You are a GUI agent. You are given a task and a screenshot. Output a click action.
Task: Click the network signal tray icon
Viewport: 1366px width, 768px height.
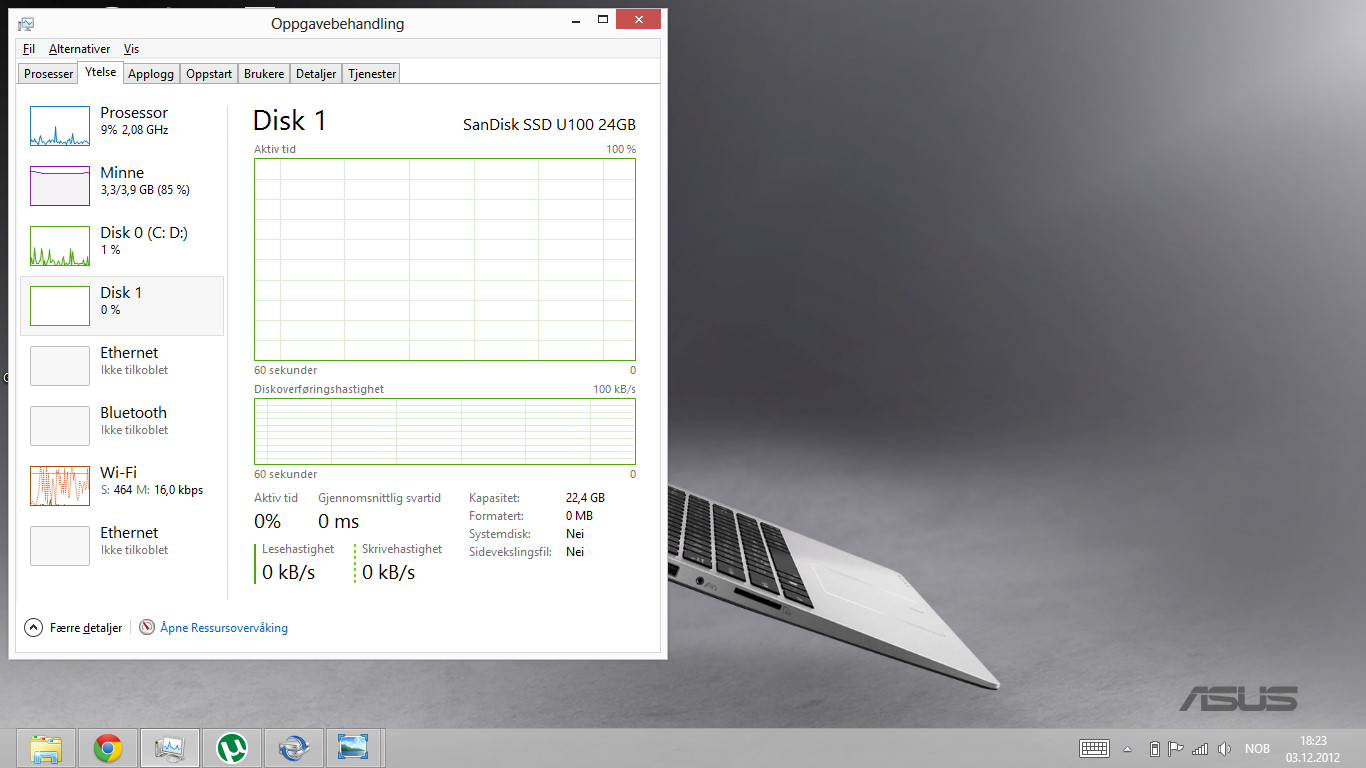pos(1200,748)
